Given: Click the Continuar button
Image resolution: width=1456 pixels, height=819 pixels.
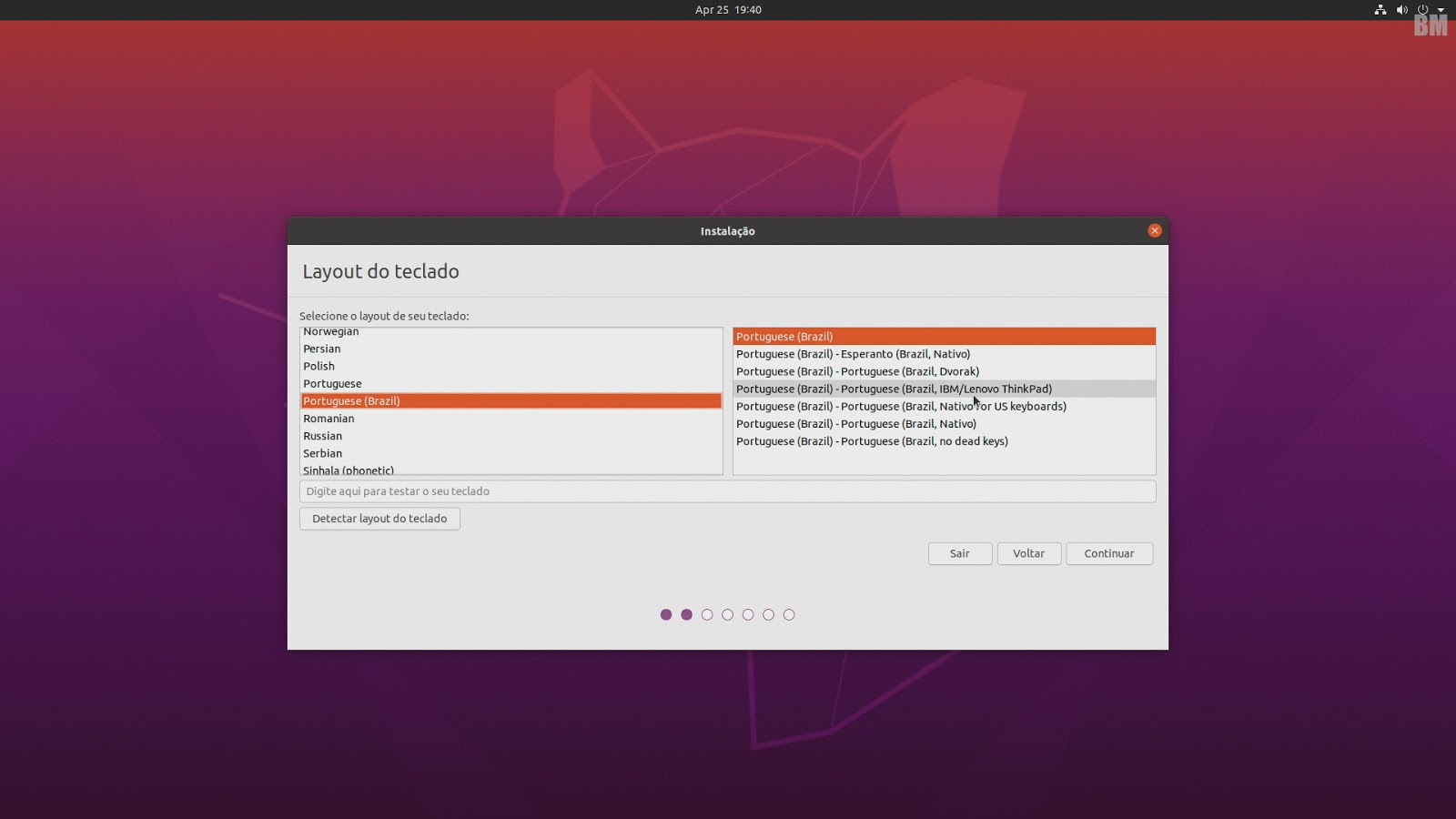Looking at the screenshot, I should 1109,553.
